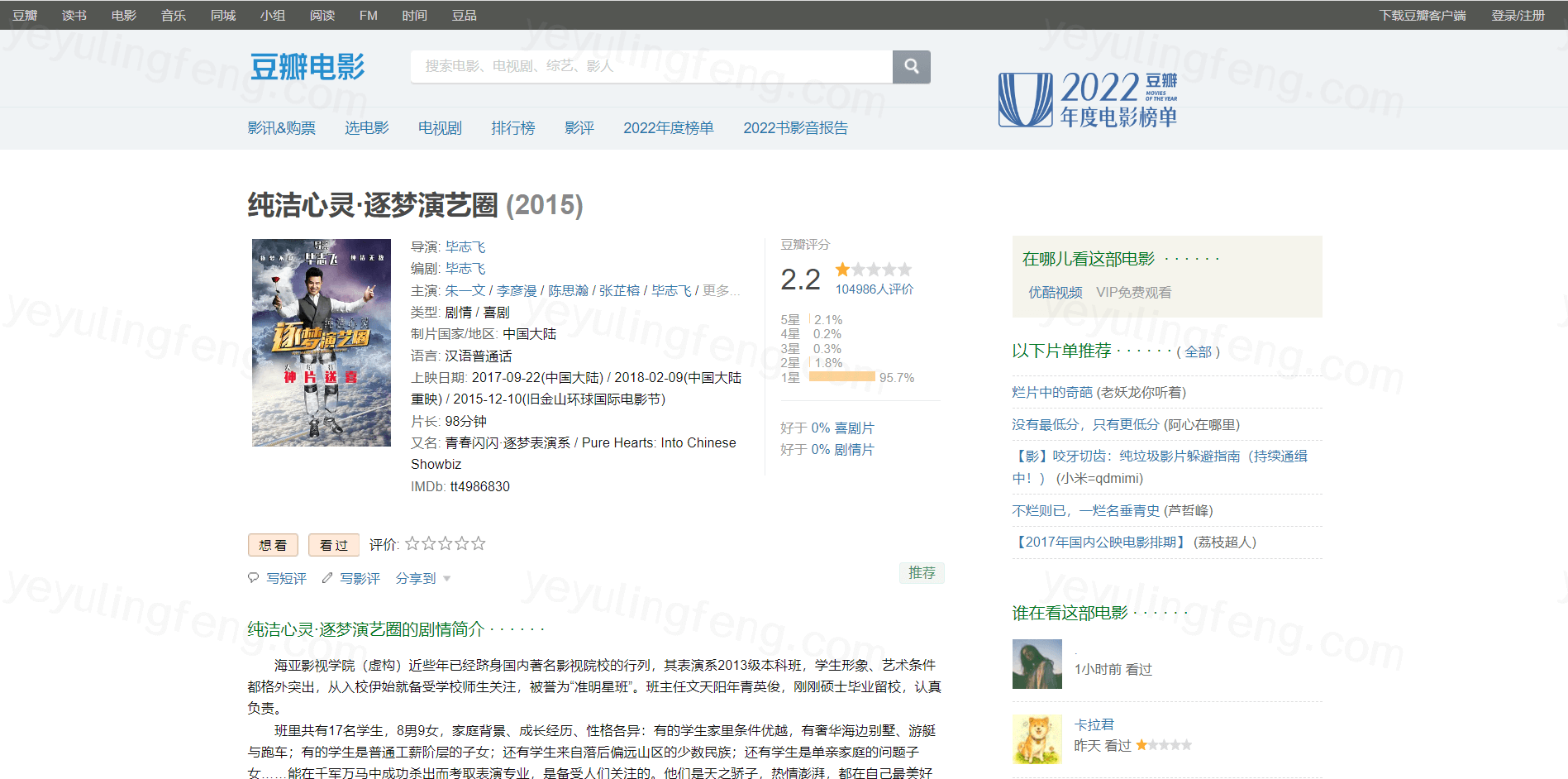Go to 2022书影音报告 tab
The width and height of the screenshot is (1568, 779).
point(795,127)
